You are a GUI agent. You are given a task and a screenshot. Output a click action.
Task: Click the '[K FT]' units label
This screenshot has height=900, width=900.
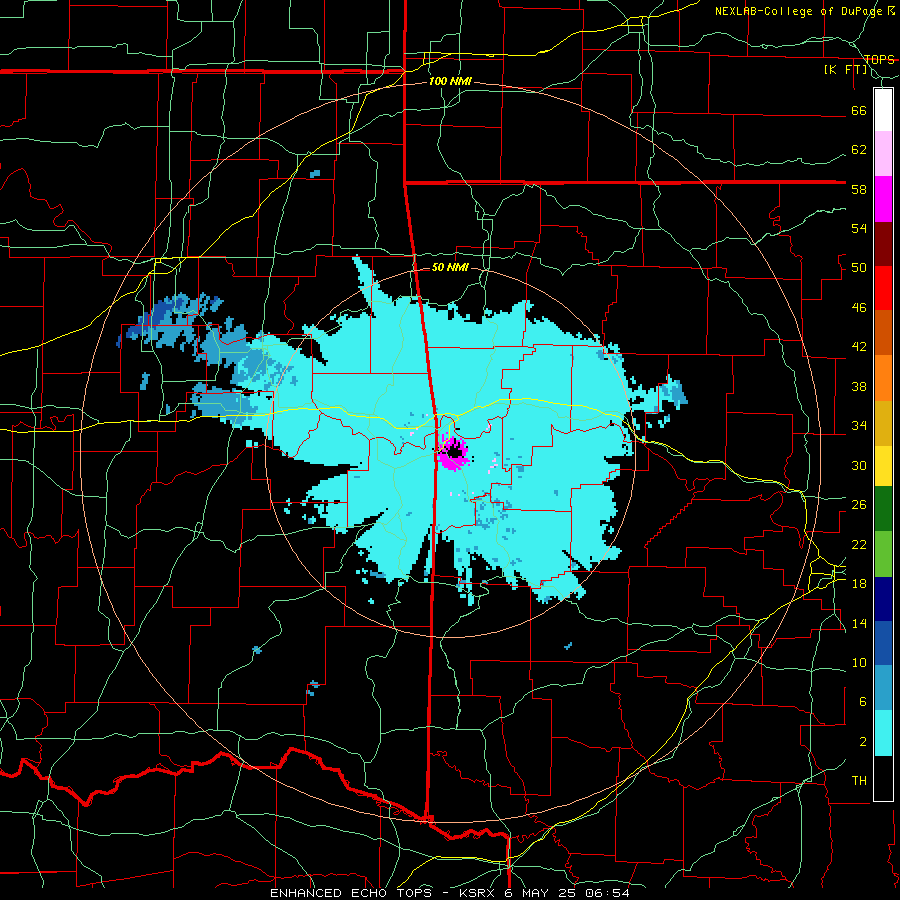[x=846, y=69]
